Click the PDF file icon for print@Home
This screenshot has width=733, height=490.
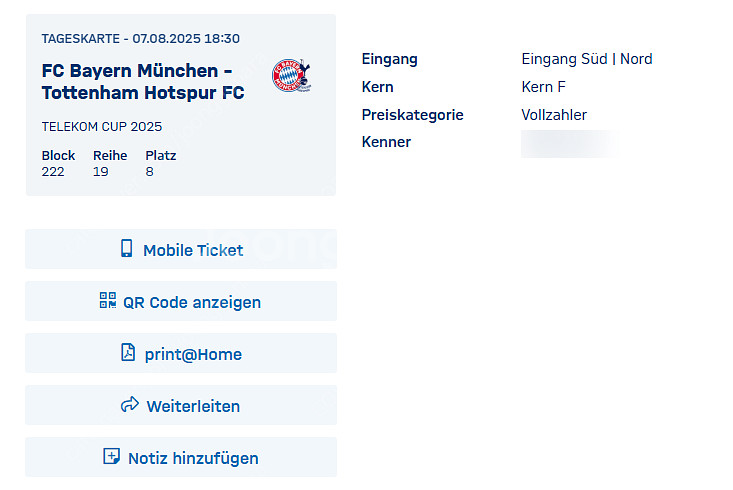tap(128, 353)
